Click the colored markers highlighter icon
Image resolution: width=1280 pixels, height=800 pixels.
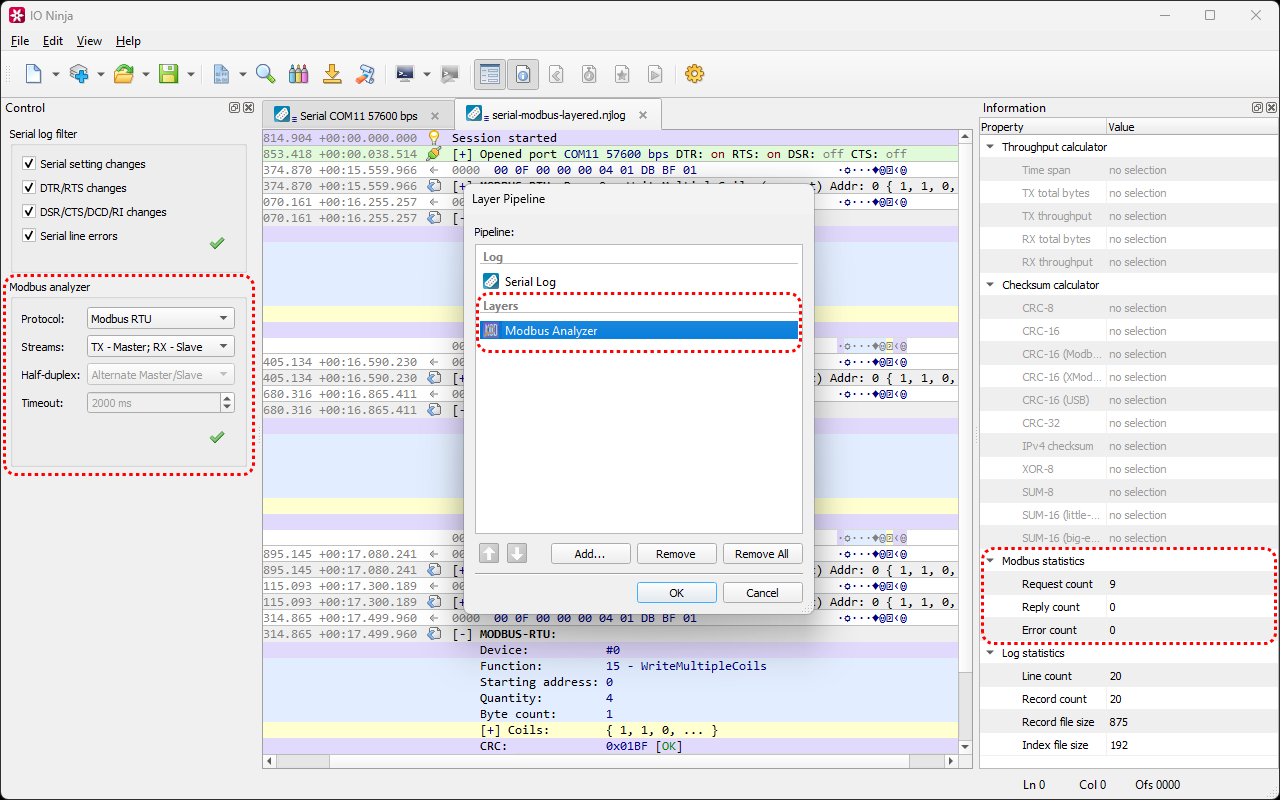298,74
